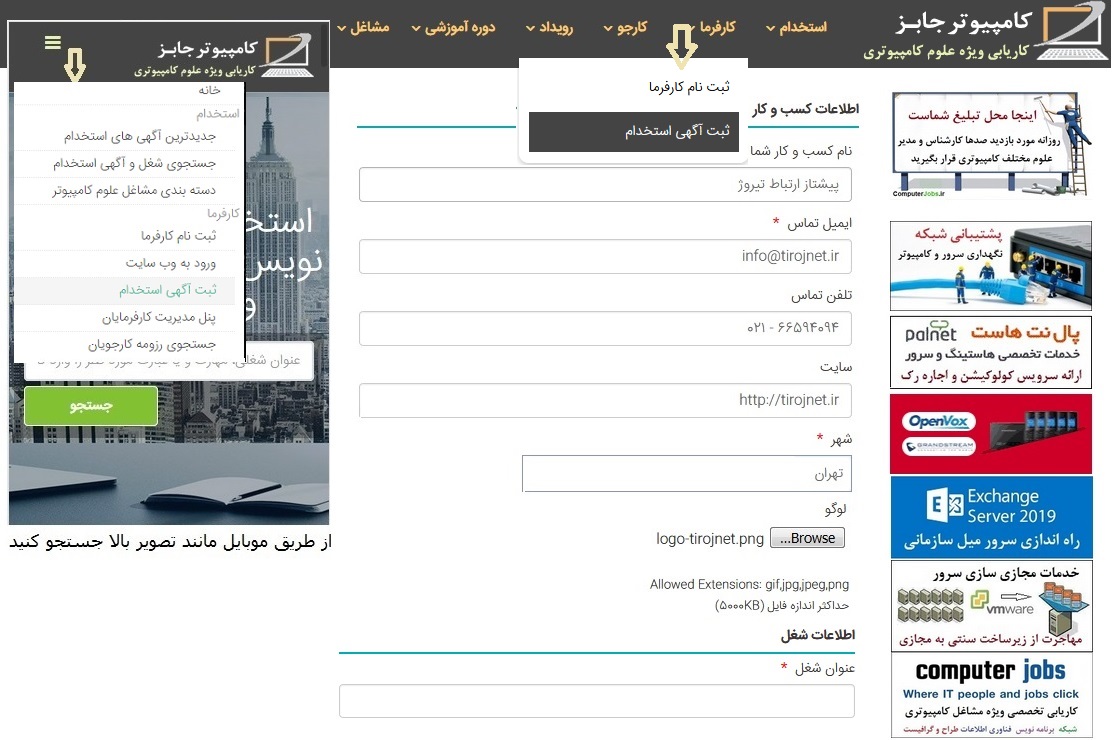Focus the website URL field
The image size is (1112, 740).
coord(605,400)
